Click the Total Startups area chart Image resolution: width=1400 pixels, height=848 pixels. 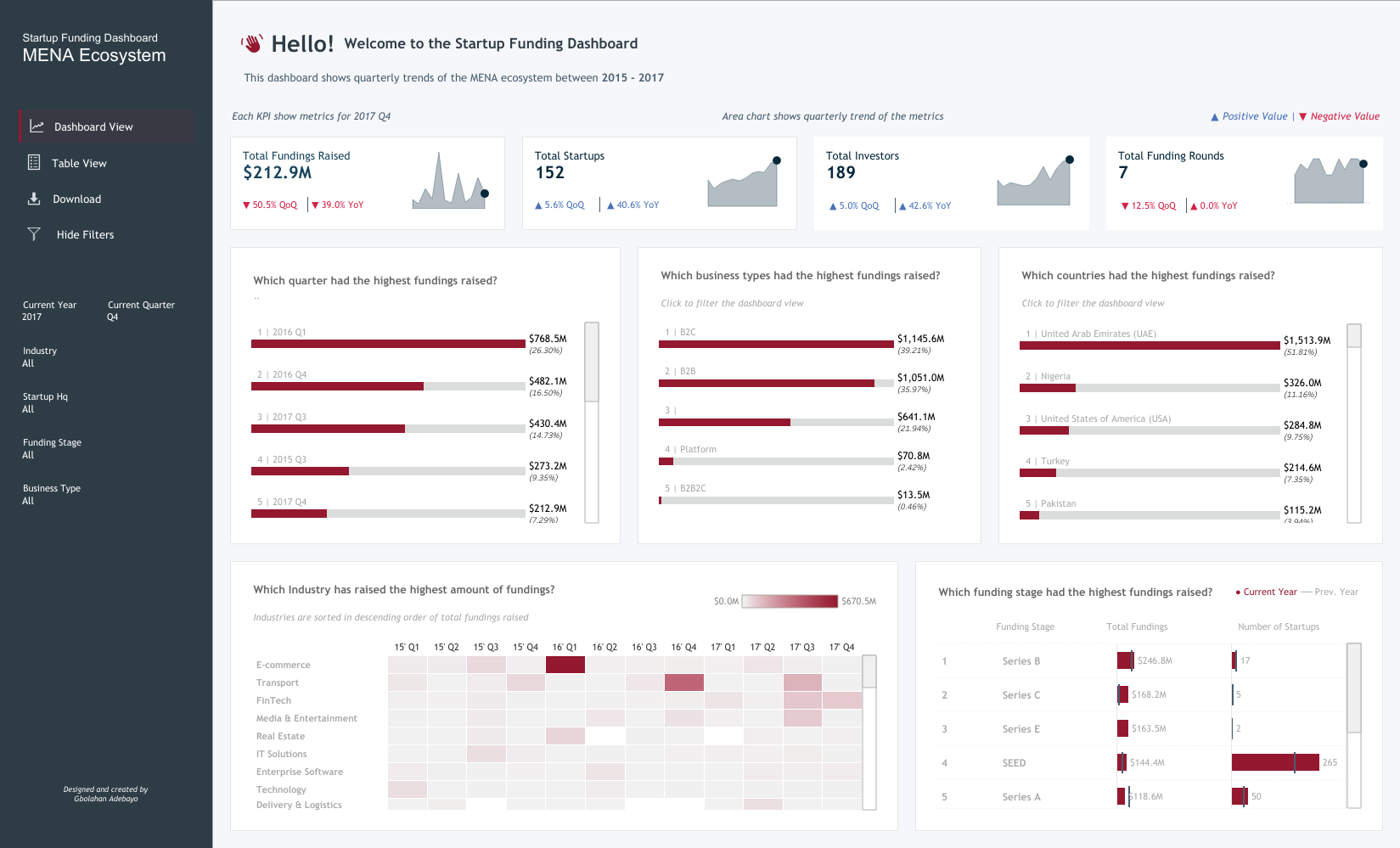click(743, 183)
